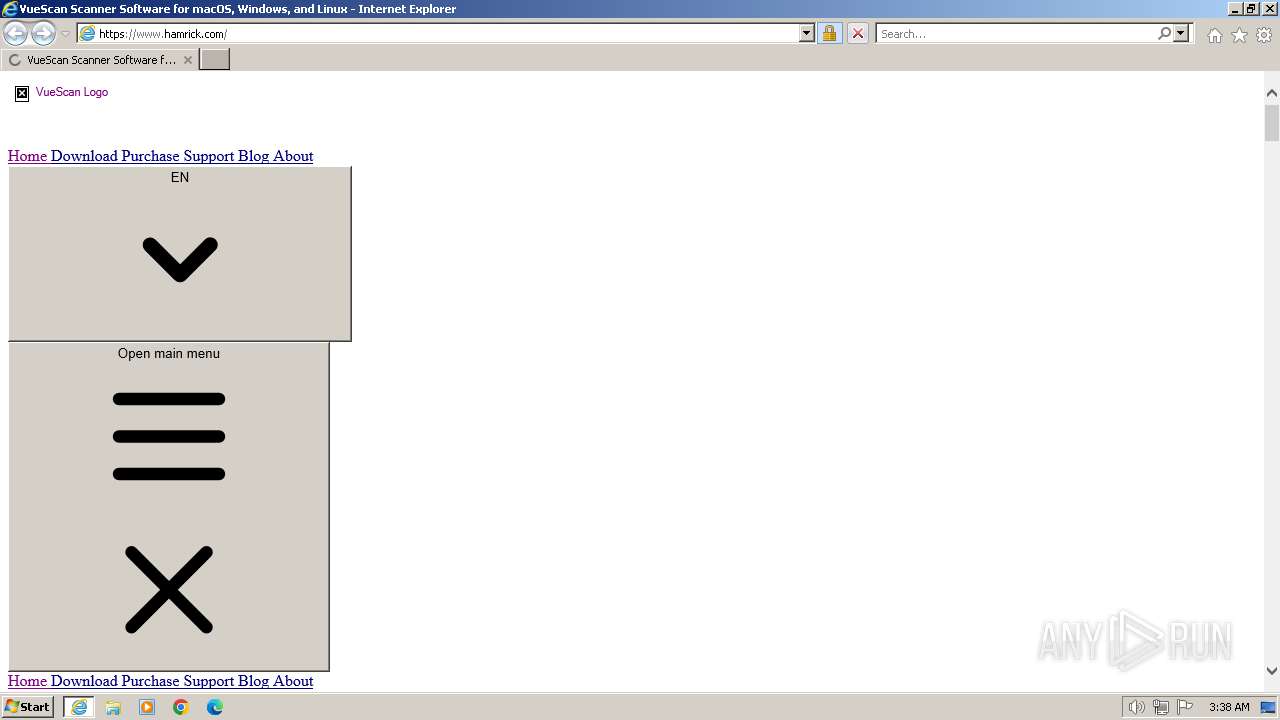Open the top Purchase link
The width and height of the screenshot is (1280, 720).
[x=150, y=156]
